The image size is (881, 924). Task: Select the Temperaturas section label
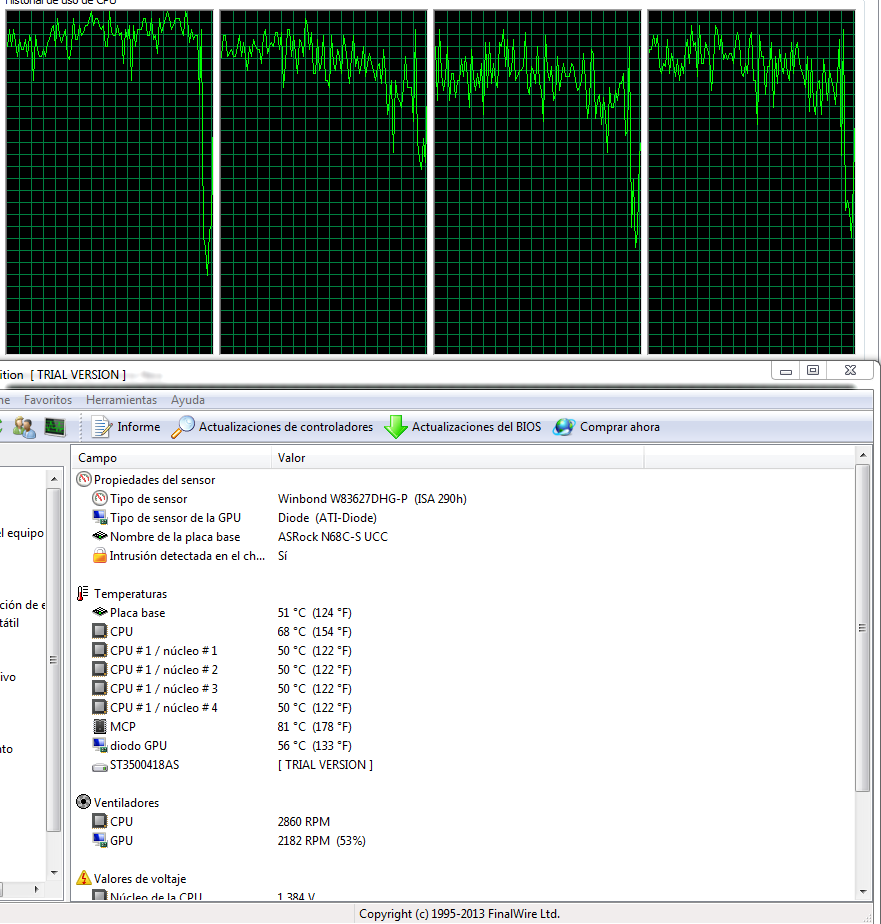click(x=130, y=594)
